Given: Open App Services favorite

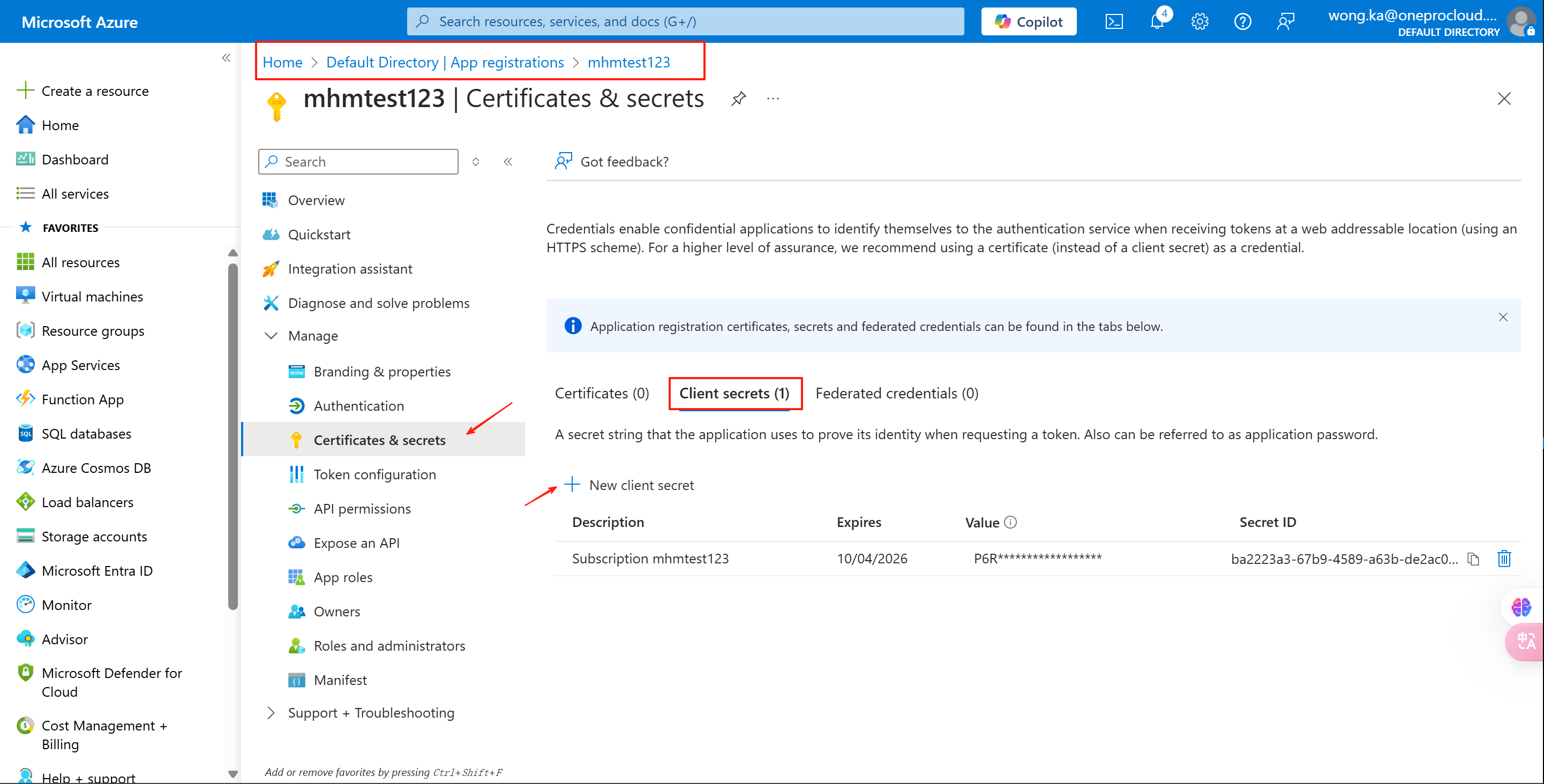Looking at the screenshot, I should [x=69, y=365].
